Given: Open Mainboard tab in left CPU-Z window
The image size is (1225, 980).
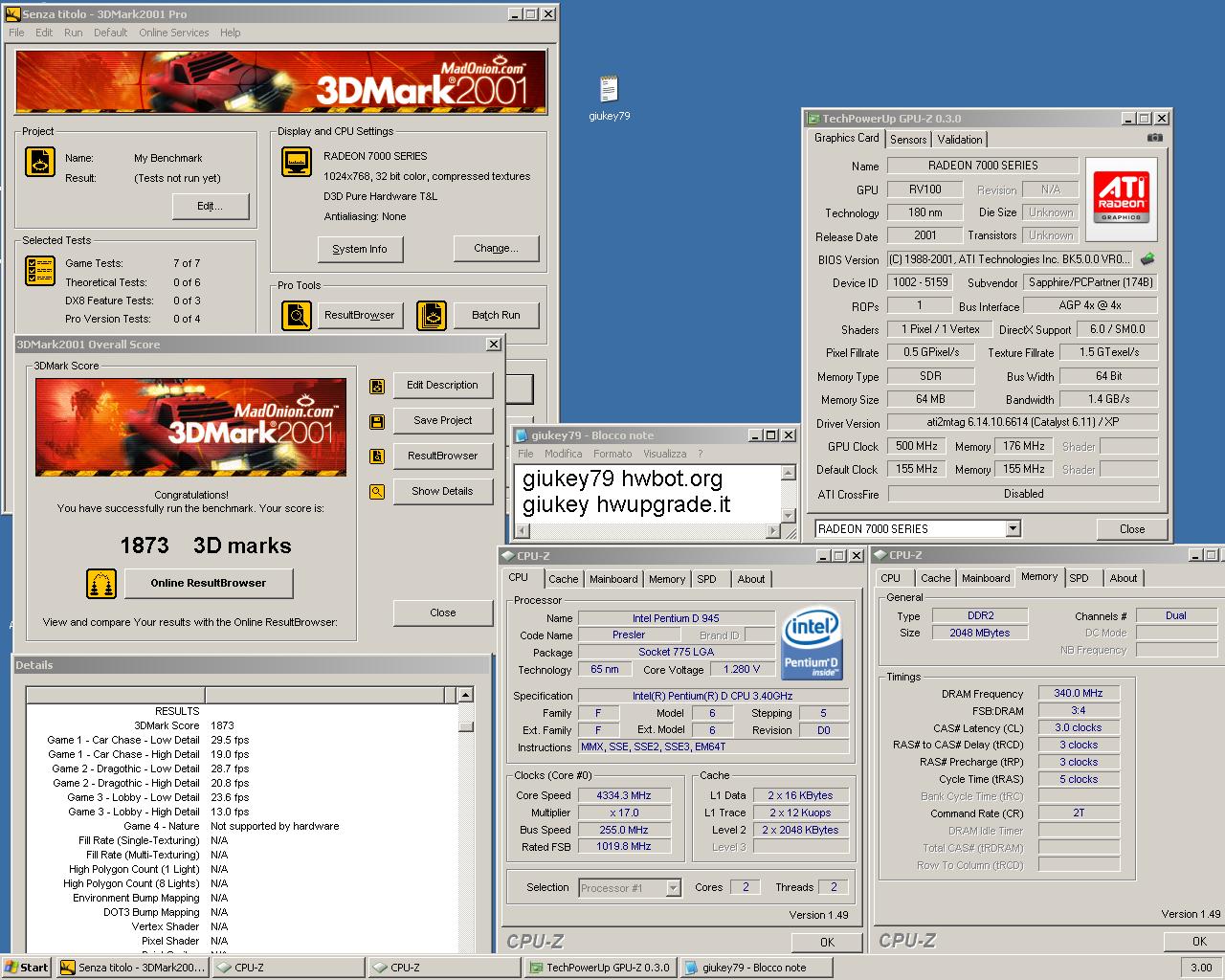Looking at the screenshot, I should pyautogui.click(x=613, y=579).
